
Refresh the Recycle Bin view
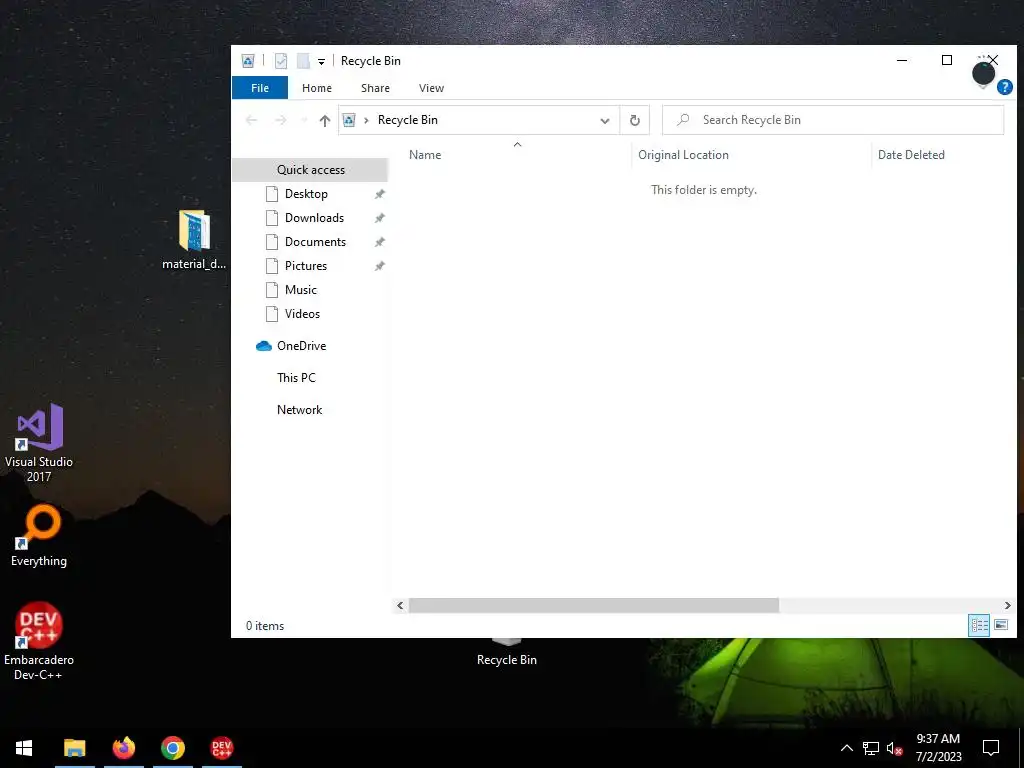pos(634,120)
